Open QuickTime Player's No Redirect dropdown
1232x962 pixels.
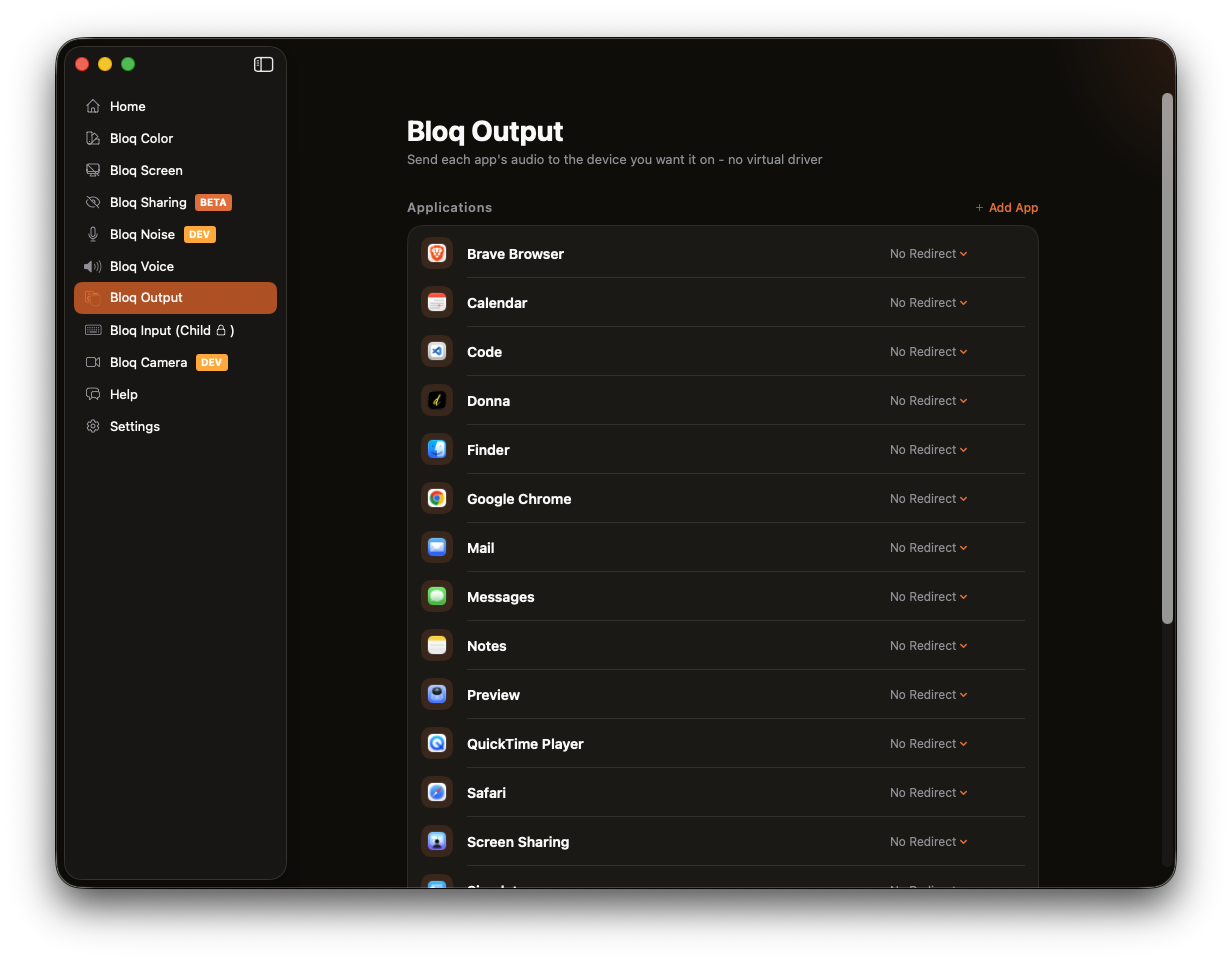coord(929,744)
